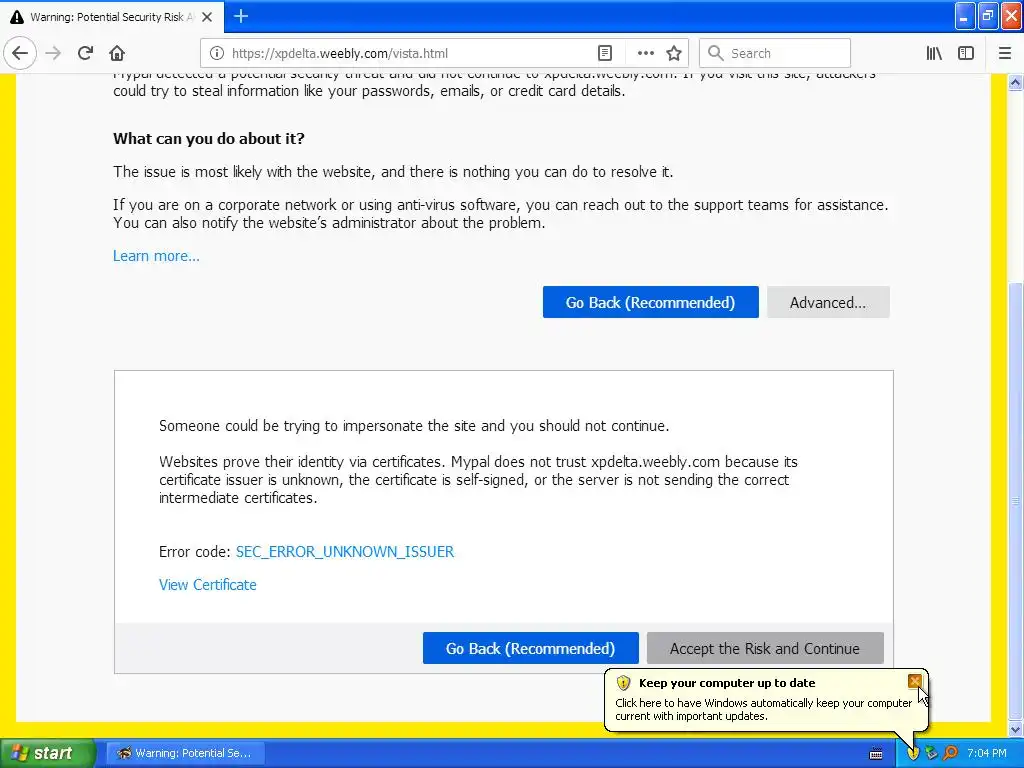Click the page scrollbar up arrow
The image size is (1024, 768).
pyautogui.click(x=1015, y=82)
